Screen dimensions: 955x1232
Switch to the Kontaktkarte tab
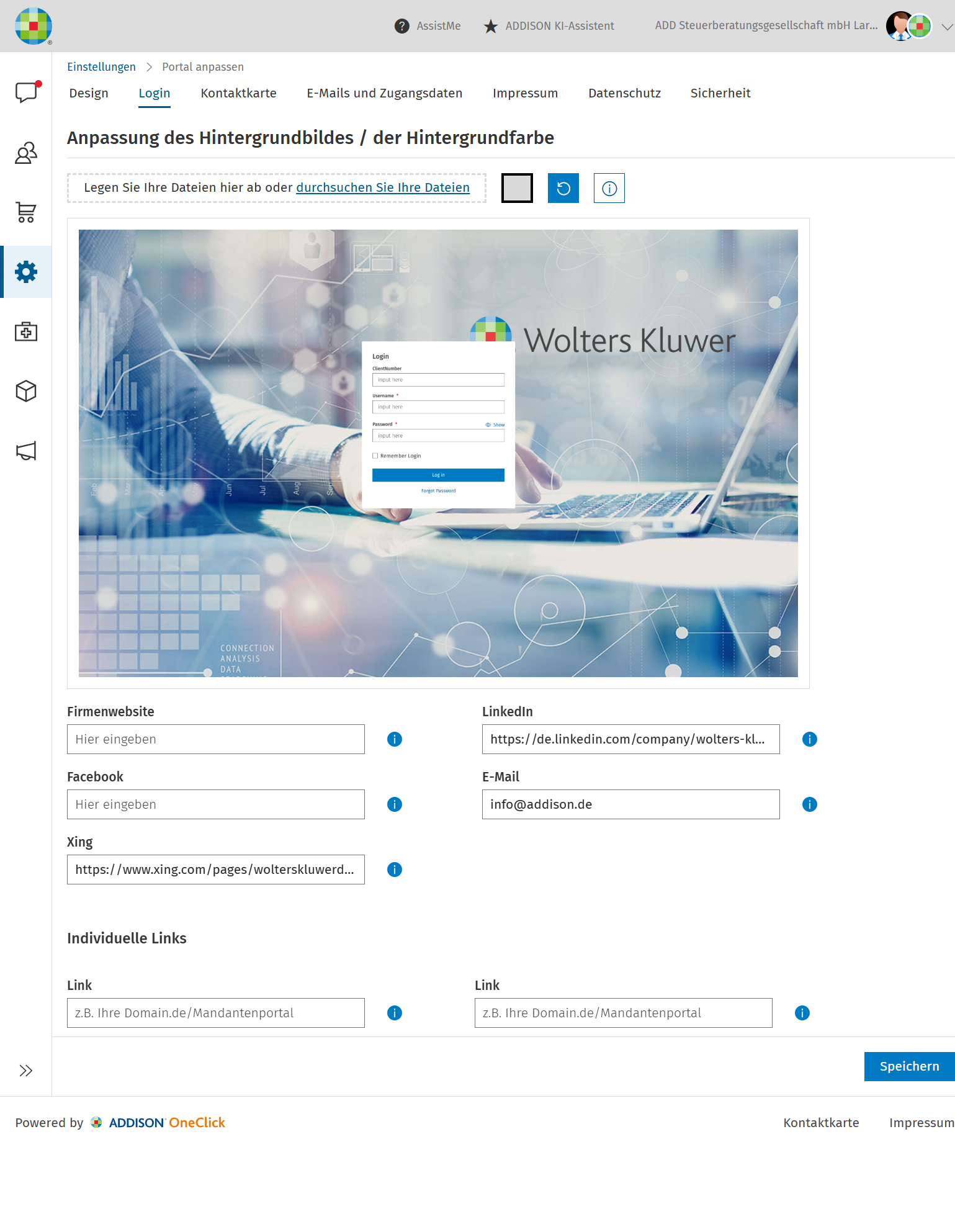pos(239,93)
